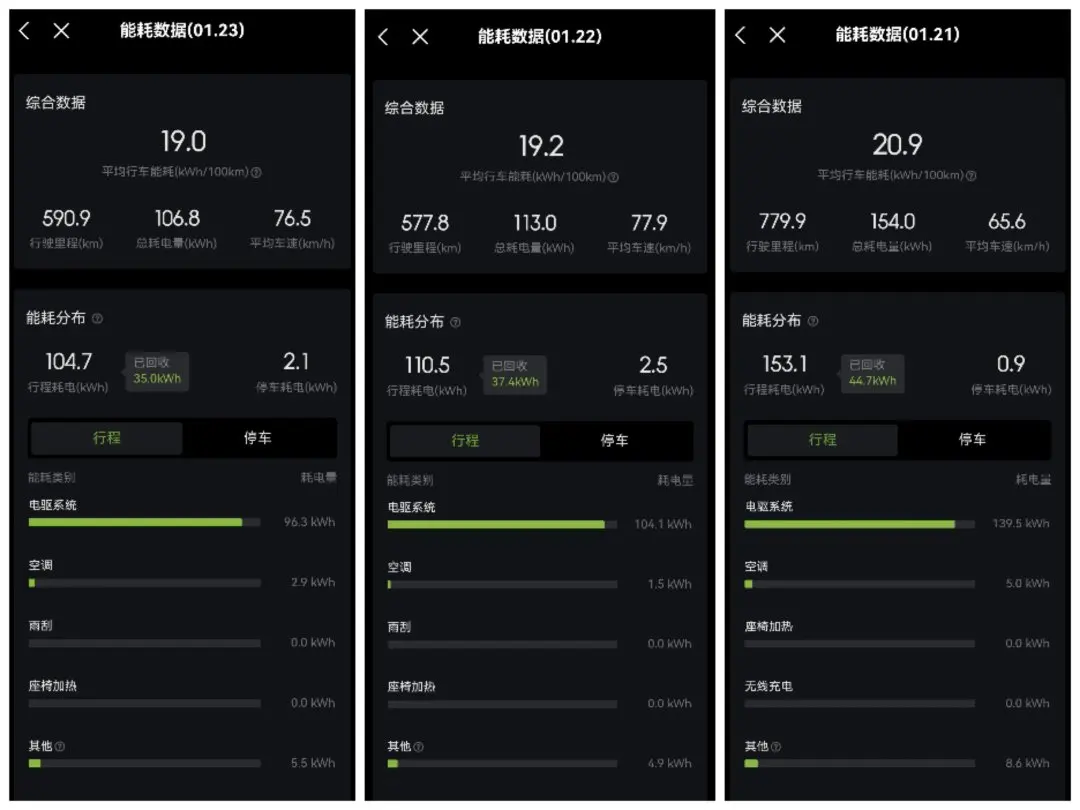Click the 2.1 停车耗电 value
Screen dimensions: 1080x810
click(296, 362)
